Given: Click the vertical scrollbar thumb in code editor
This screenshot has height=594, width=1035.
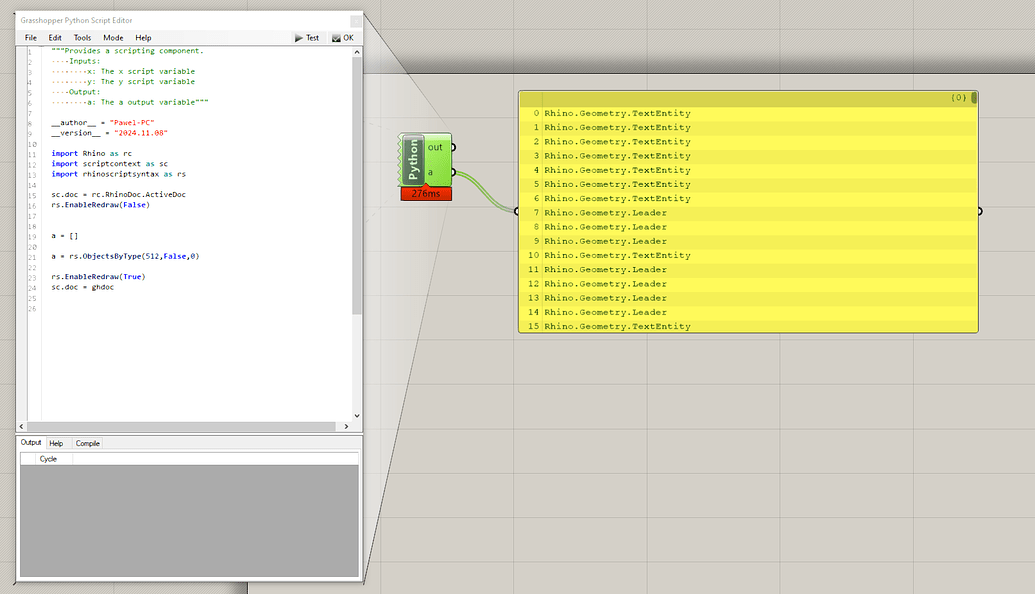Looking at the screenshot, I should (x=357, y=185).
